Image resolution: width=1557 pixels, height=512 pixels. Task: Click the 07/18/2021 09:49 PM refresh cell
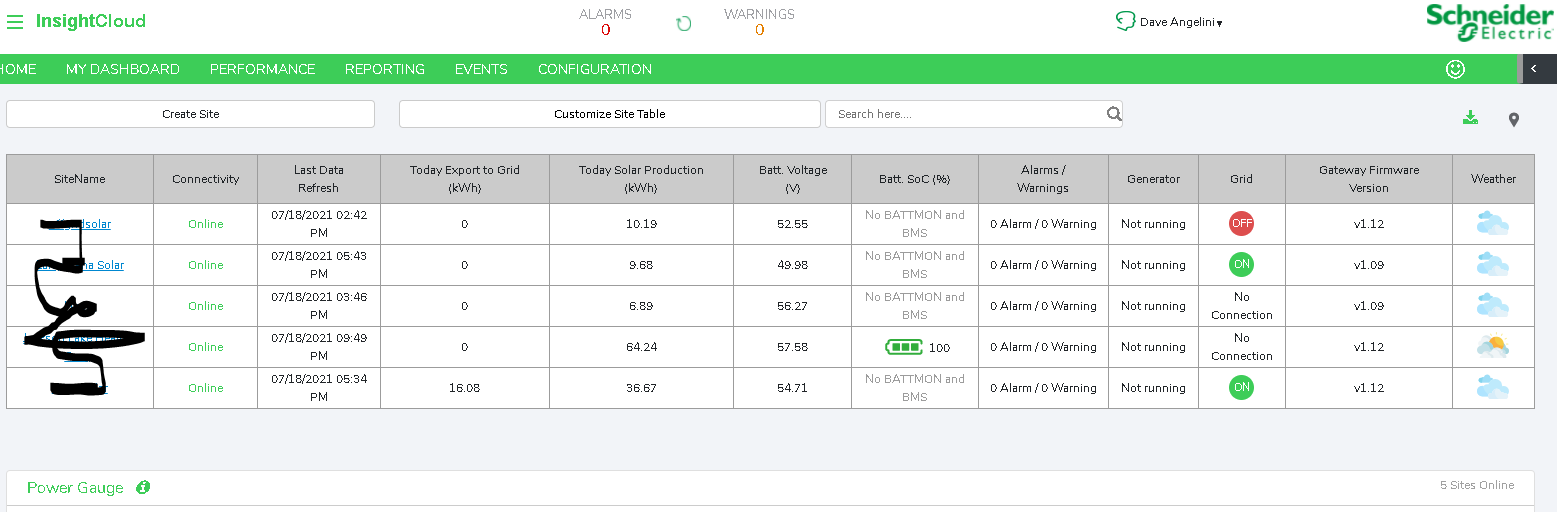coord(319,347)
